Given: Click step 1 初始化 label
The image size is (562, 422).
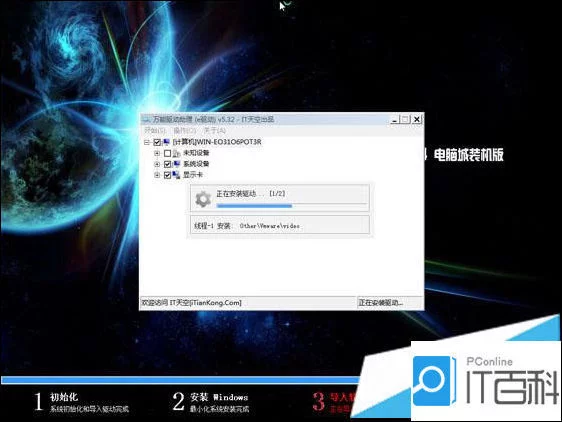Looking at the screenshot, I should pyautogui.click(x=64, y=397).
